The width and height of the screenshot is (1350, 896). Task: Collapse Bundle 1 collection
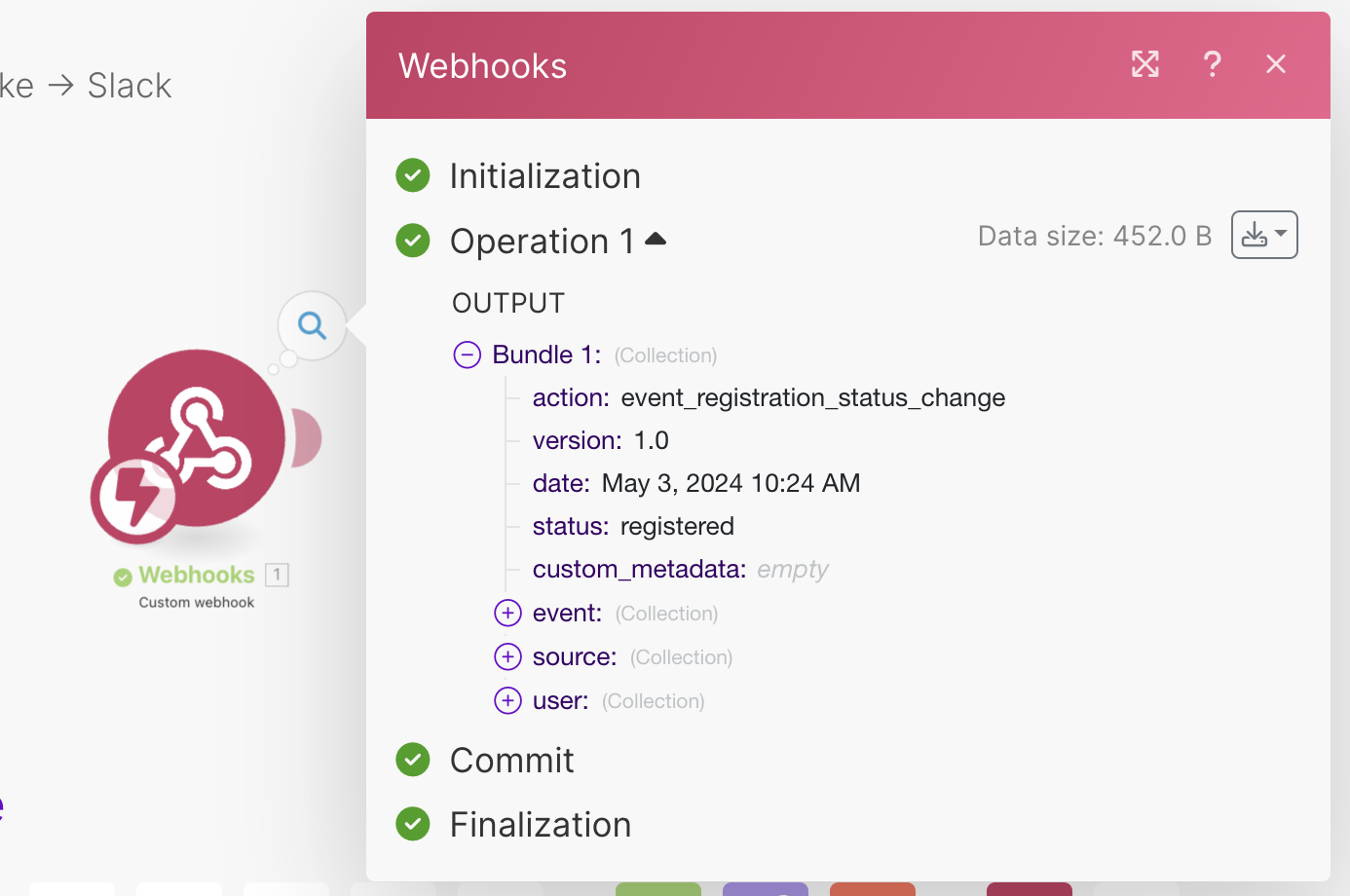tap(468, 355)
